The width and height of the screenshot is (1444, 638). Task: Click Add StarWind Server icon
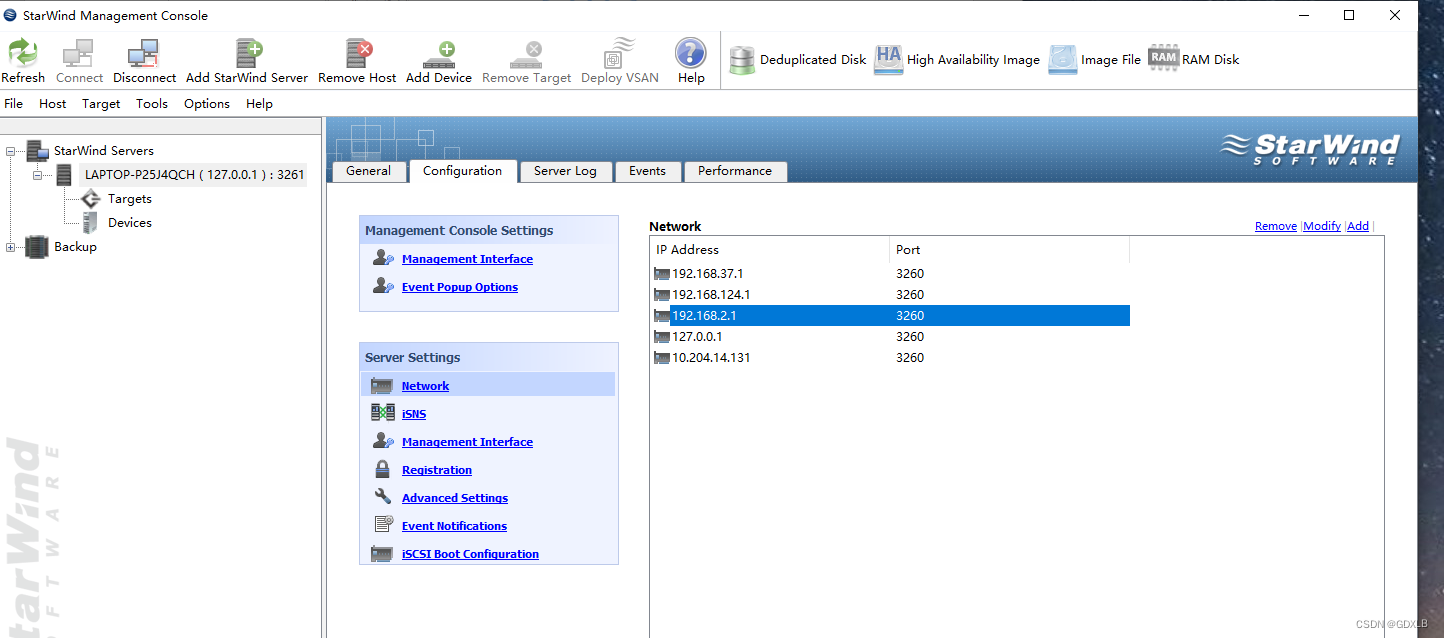(x=248, y=53)
